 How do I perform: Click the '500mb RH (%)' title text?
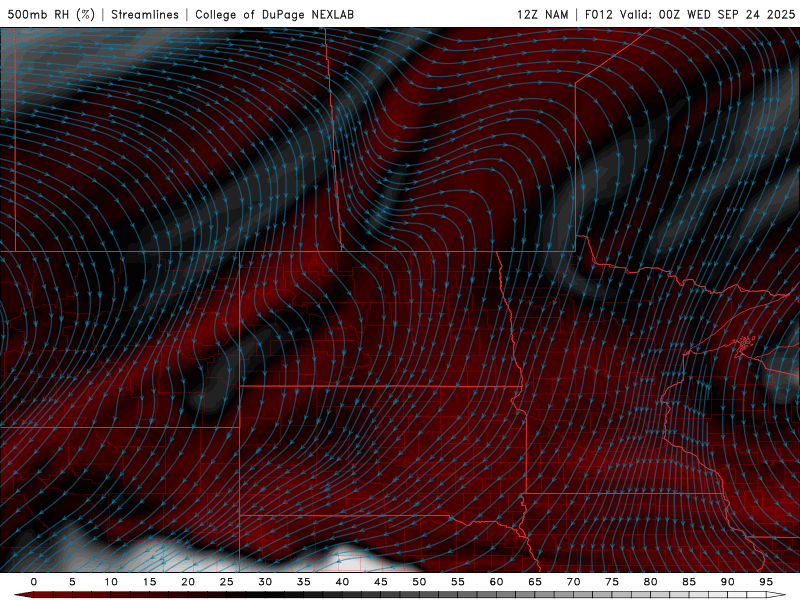point(51,14)
